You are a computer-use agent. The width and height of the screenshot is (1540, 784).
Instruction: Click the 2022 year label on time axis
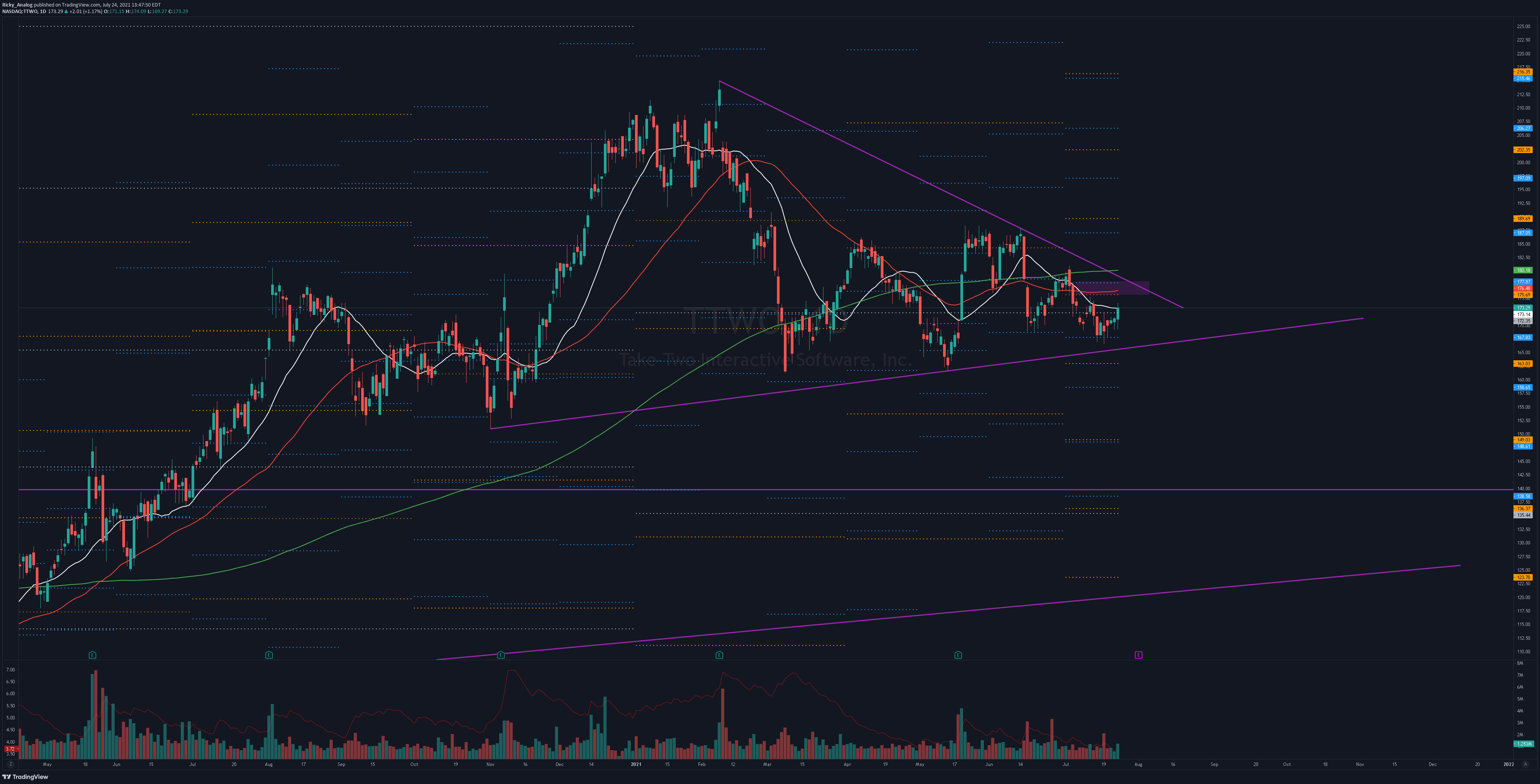click(x=1508, y=764)
